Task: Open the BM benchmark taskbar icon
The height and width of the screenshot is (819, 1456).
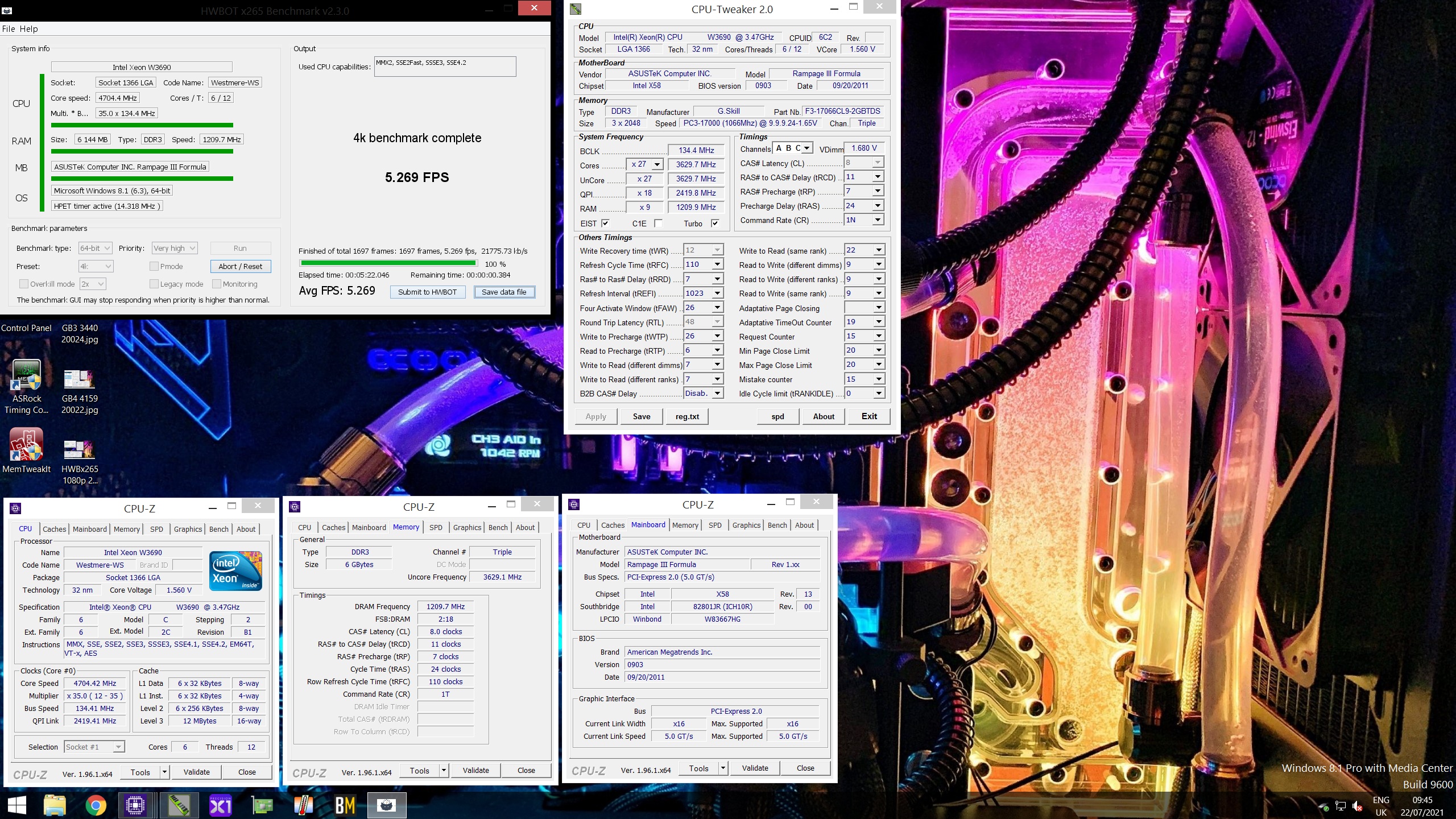Action: pos(345,805)
